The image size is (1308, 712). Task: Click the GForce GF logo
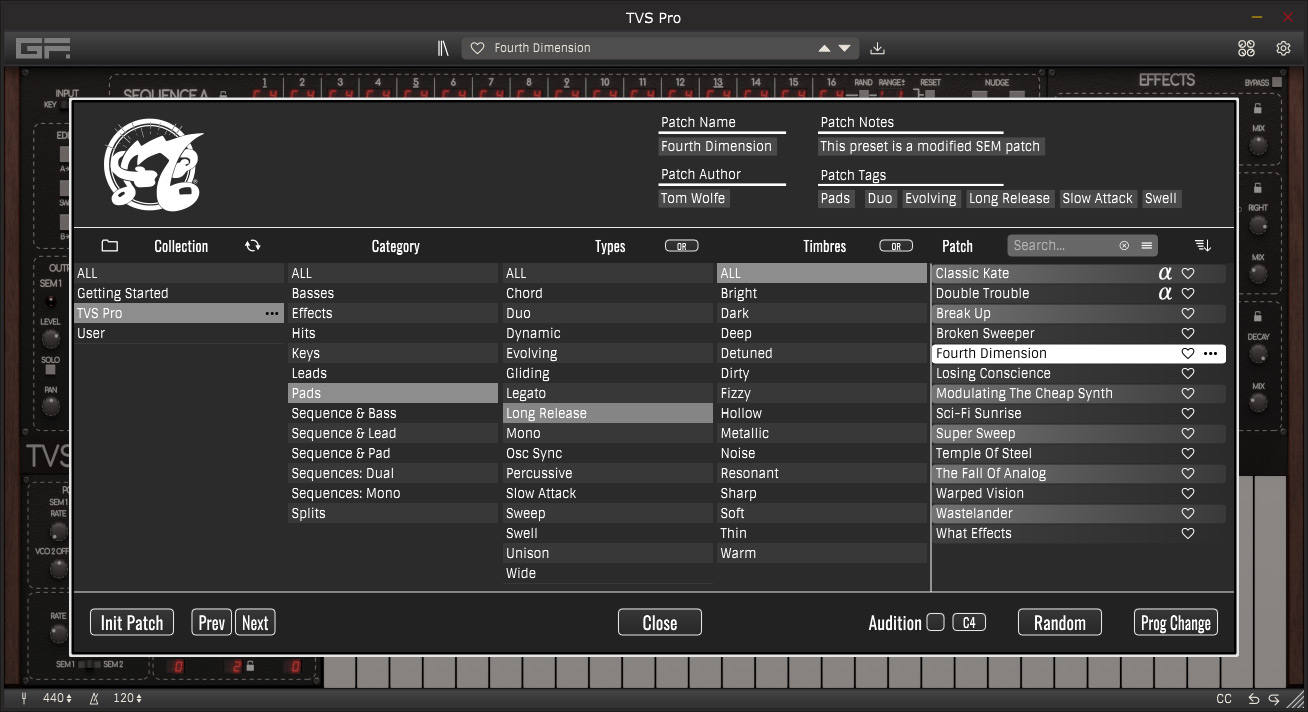(43, 48)
